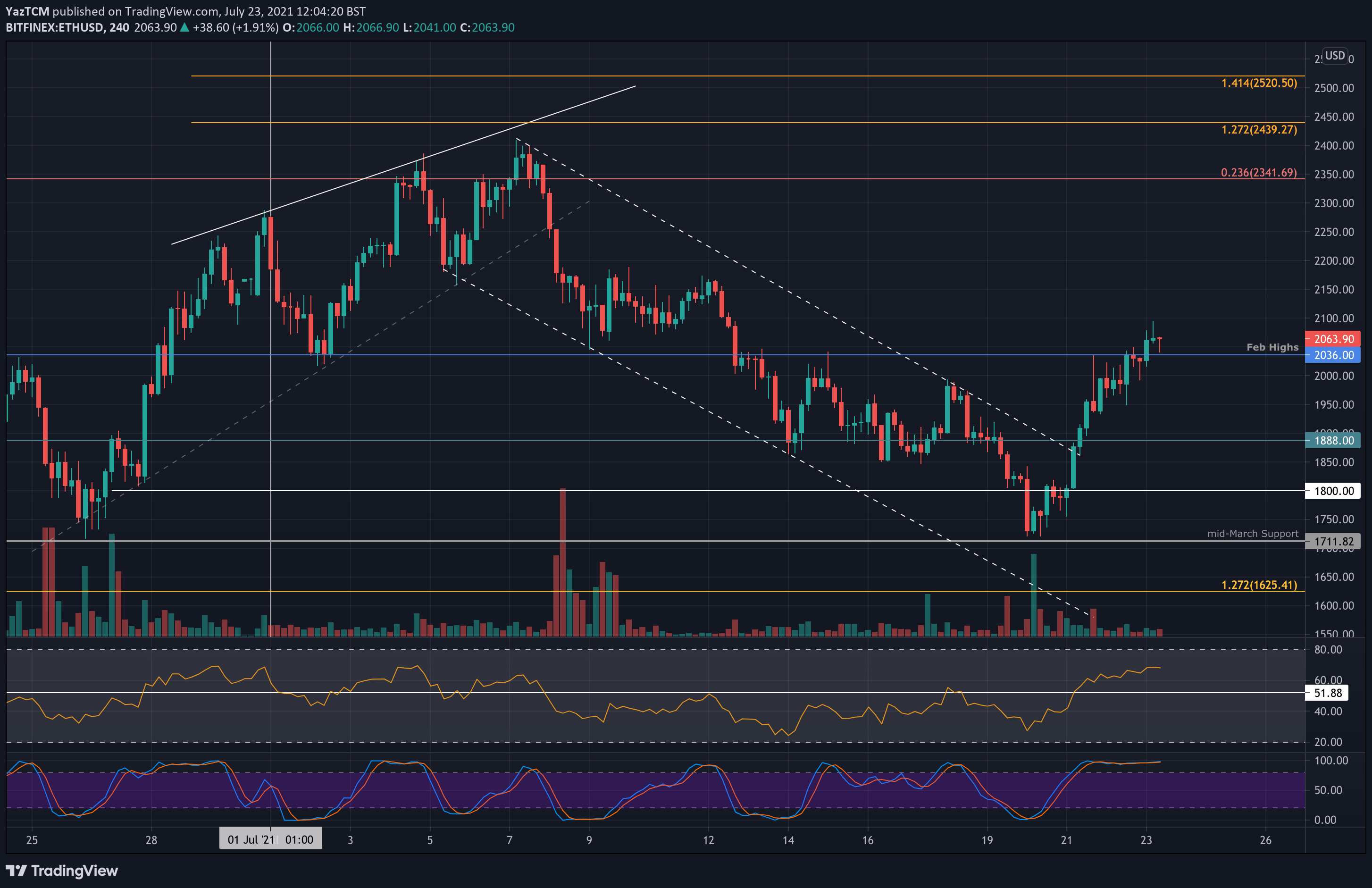Click the 2500.00 price axis label
This screenshot has height=888, width=1372.
click(x=1334, y=88)
